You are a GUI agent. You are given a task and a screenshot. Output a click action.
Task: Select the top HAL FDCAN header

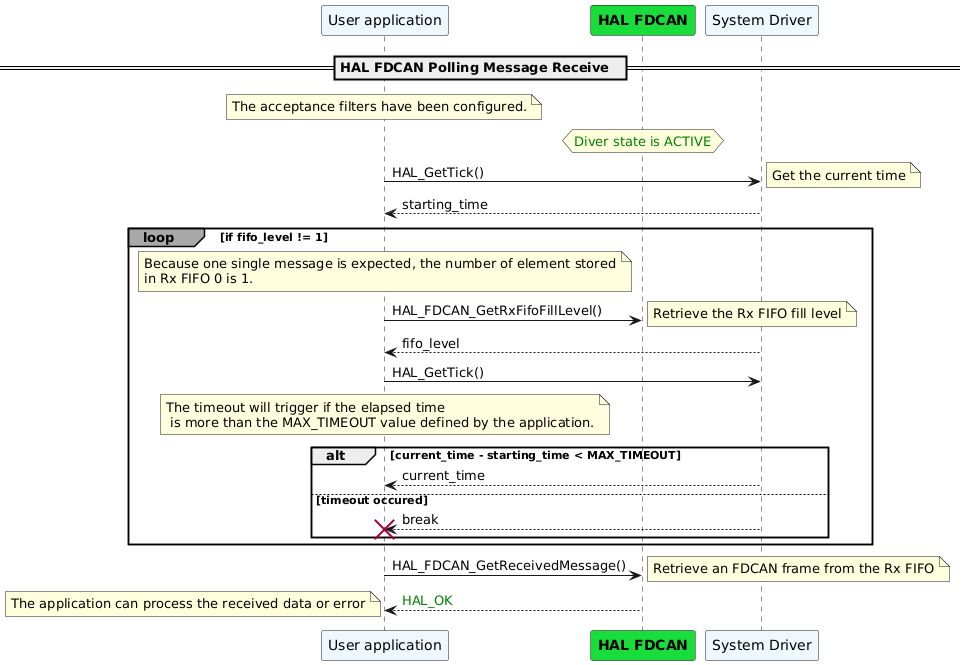point(643,20)
